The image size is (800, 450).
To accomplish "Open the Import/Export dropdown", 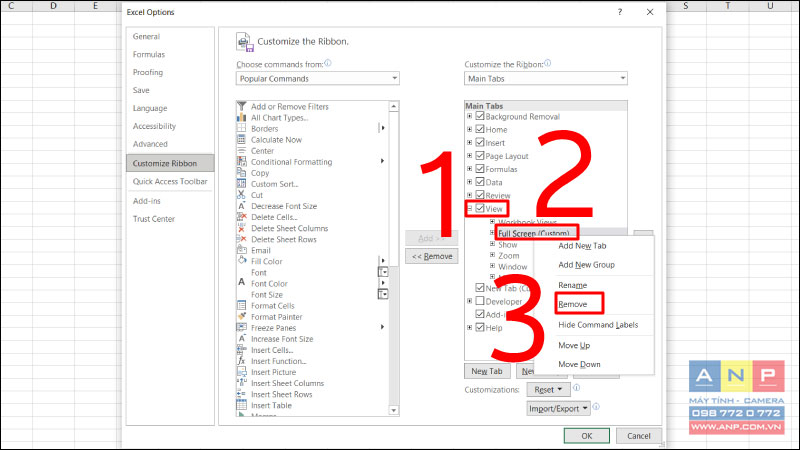I will tap(558, 408).
